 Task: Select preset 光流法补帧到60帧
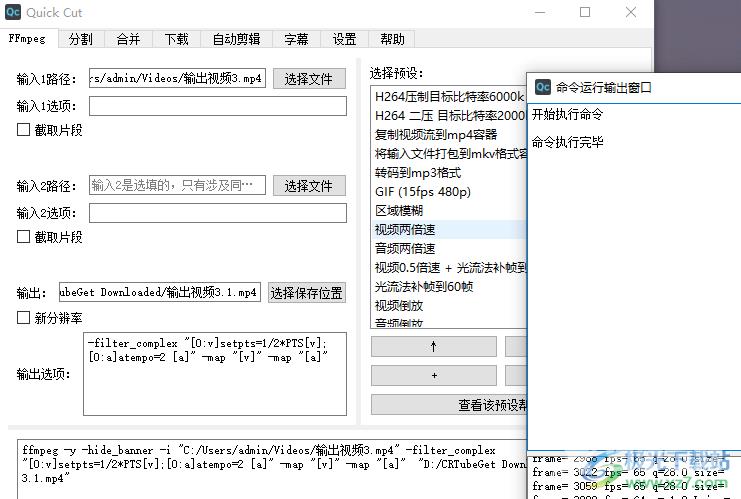click(449, 286)
